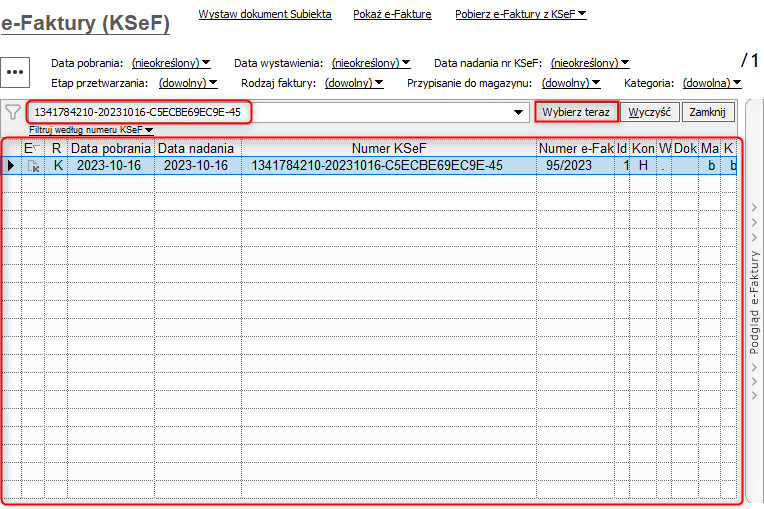Click Pokaż e-Fakturę link
This screenshot has width=764, height=509.
click(x=392, y=14)
